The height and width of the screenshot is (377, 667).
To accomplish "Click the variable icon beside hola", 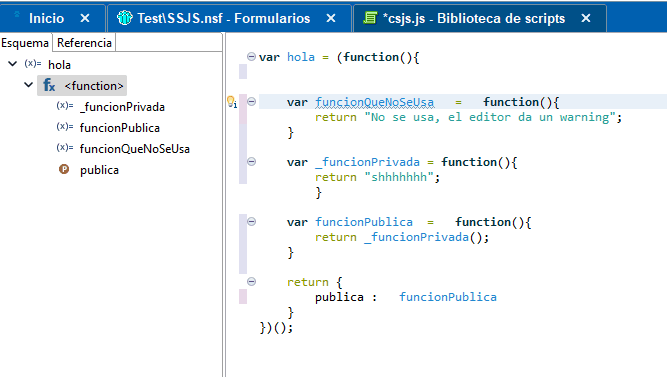I will 33,63.
